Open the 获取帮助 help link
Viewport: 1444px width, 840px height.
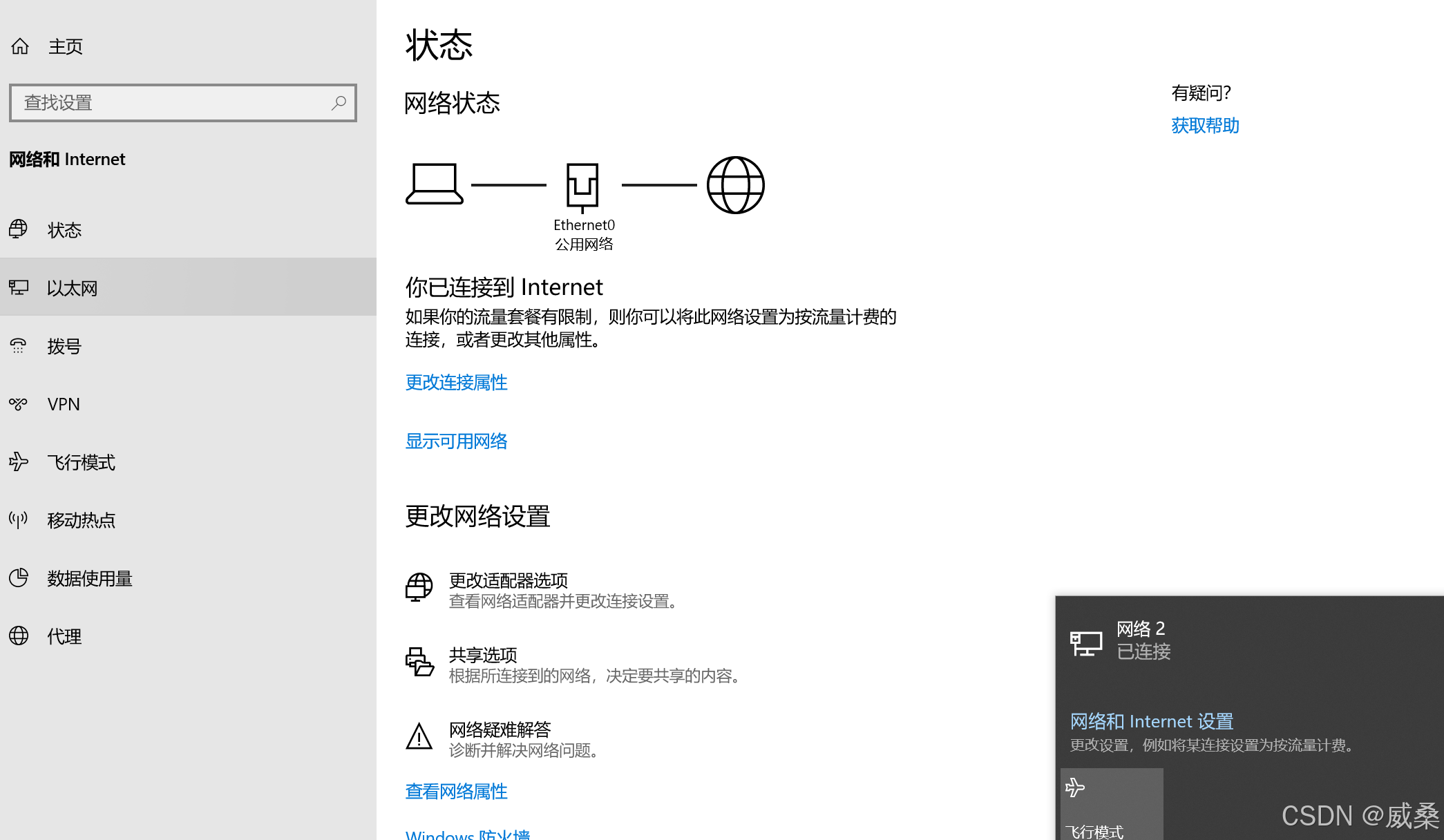[x=1205, y=126]
